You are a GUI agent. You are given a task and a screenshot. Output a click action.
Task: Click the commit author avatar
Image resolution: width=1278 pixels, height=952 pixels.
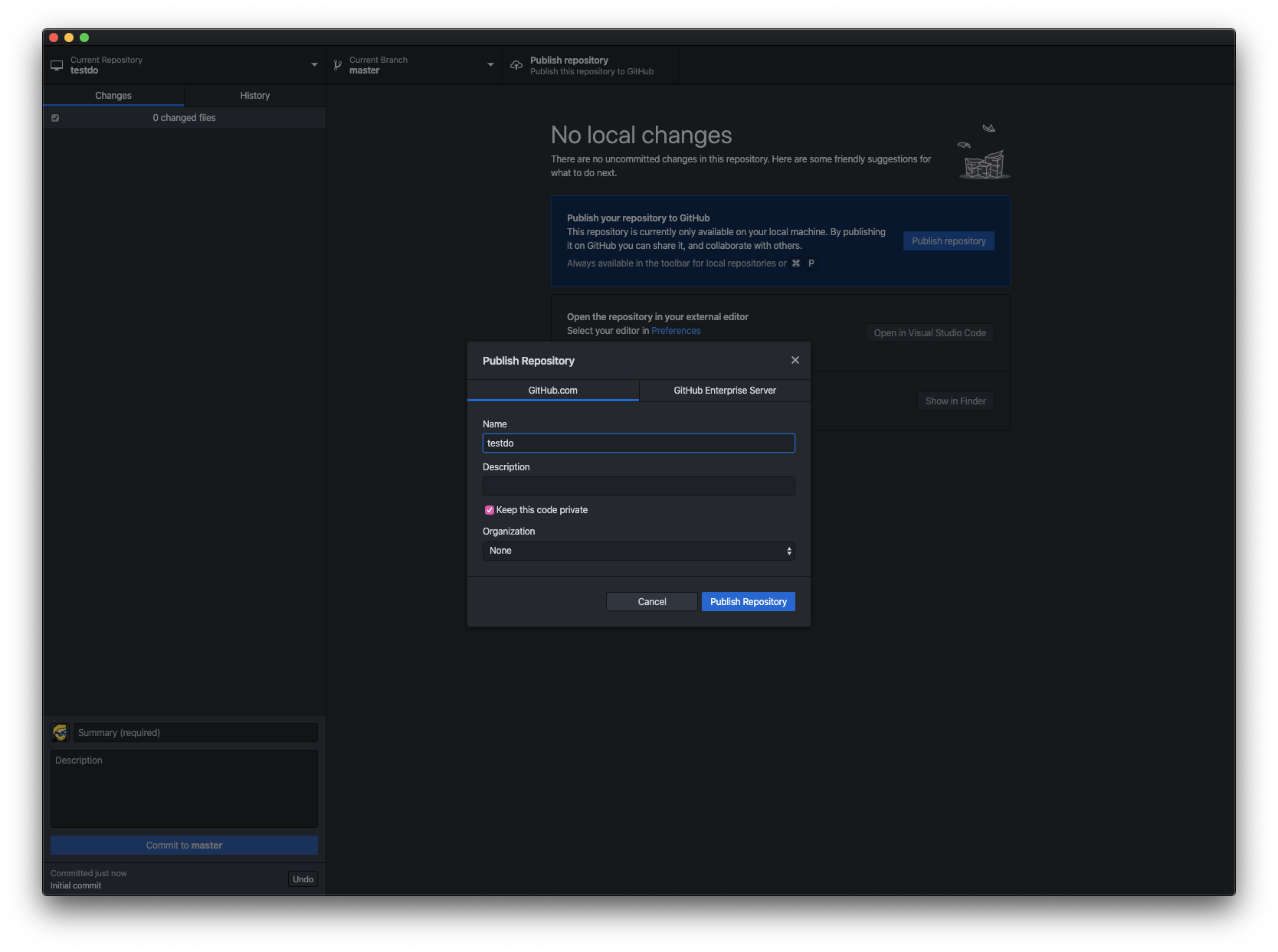(60, 733)
